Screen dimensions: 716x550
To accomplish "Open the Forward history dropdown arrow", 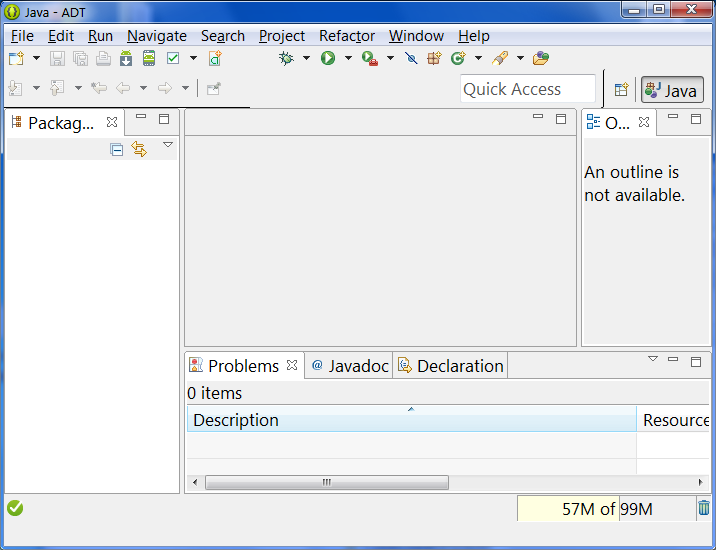I will 185,88.
